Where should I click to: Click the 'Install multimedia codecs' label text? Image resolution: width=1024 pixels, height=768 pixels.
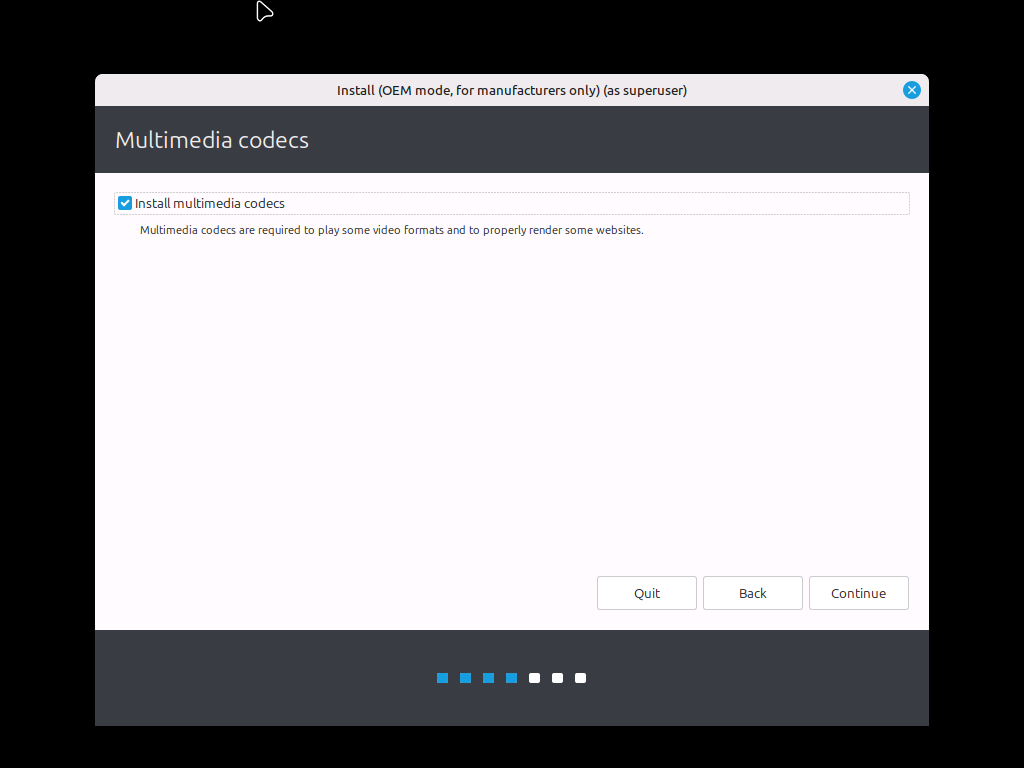click(x=210, y=203)
